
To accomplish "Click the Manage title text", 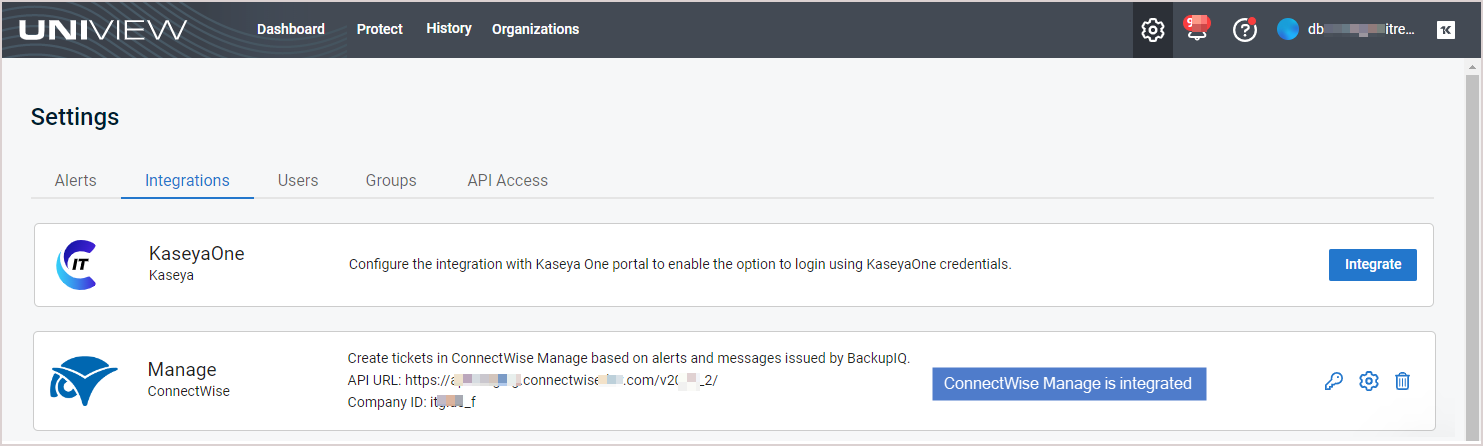I will (x=182, y=370).
